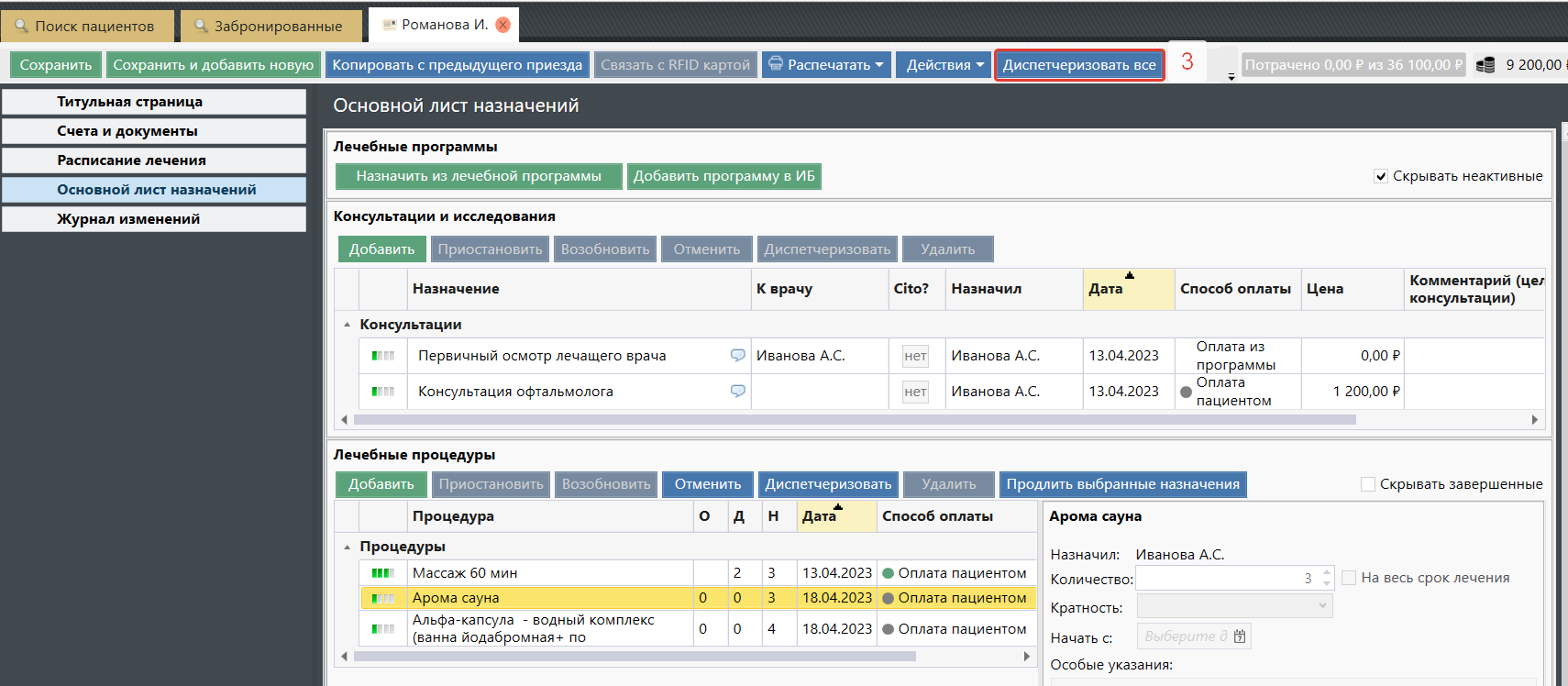Click status bar icon of Массаж 60 мин
The height and width of the screenshot is (686, 1568).
[x=382, y=573]
